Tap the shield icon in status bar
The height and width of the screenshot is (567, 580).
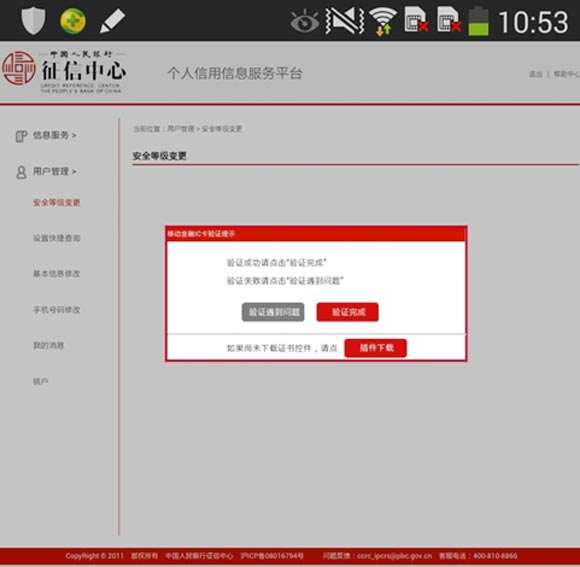point(33,21)
